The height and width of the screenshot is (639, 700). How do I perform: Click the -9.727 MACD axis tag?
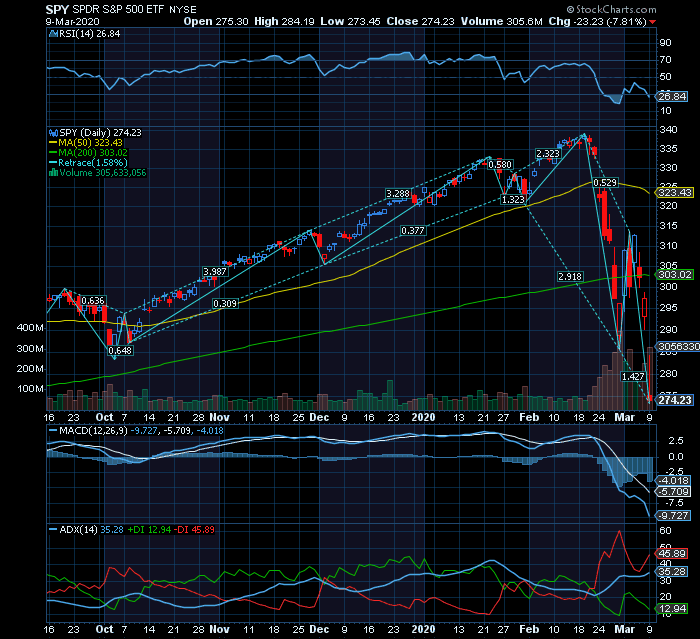coord(674,516)
